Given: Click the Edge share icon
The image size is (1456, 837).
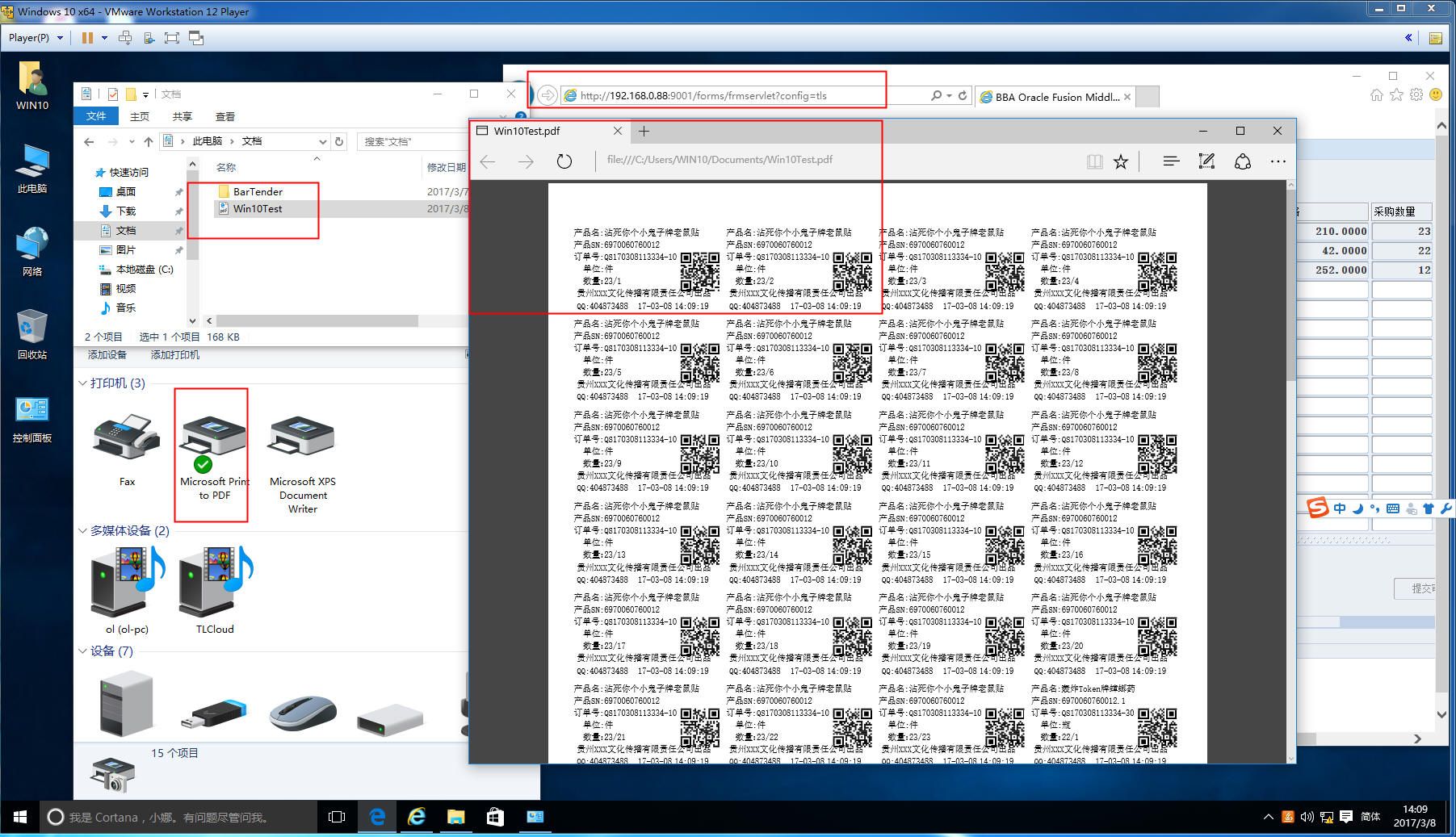Looking at the screenshot, I should (1242, 161).
